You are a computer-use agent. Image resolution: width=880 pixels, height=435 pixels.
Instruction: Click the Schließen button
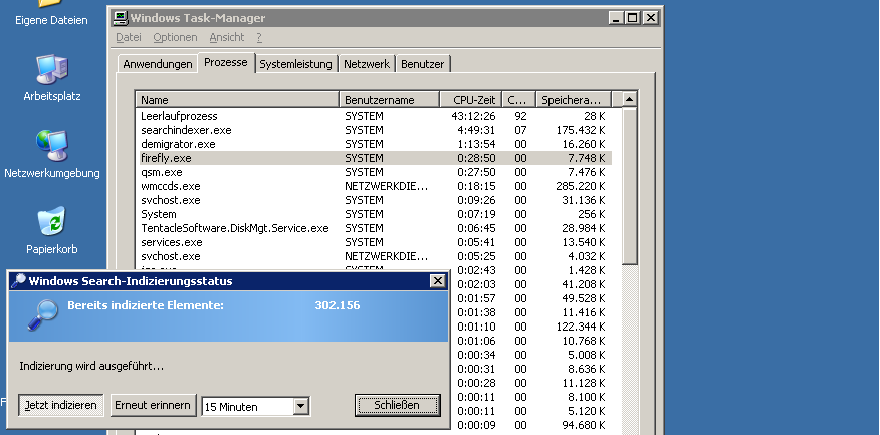(x=397, y=405)
